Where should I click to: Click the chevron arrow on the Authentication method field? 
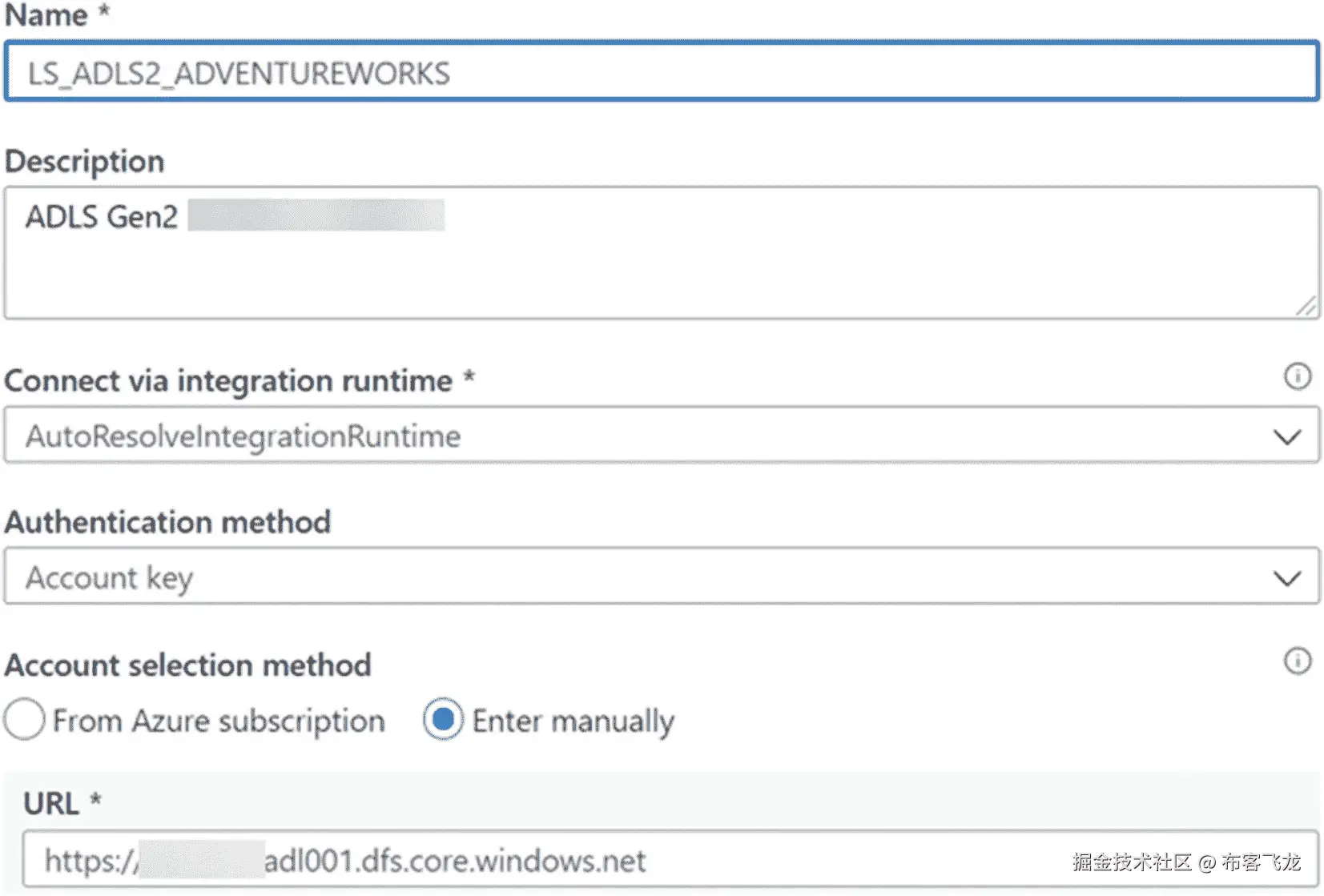(x=1286, y=578)
